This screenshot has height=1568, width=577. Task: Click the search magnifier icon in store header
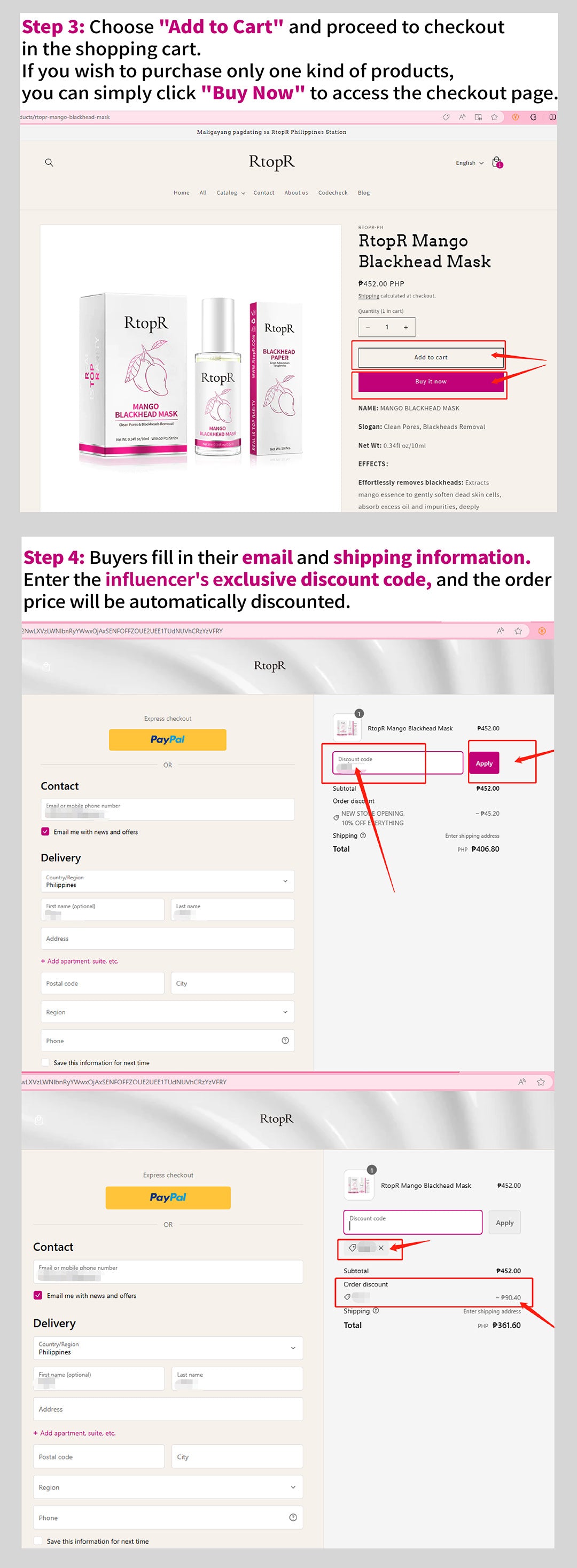[49, 162]
